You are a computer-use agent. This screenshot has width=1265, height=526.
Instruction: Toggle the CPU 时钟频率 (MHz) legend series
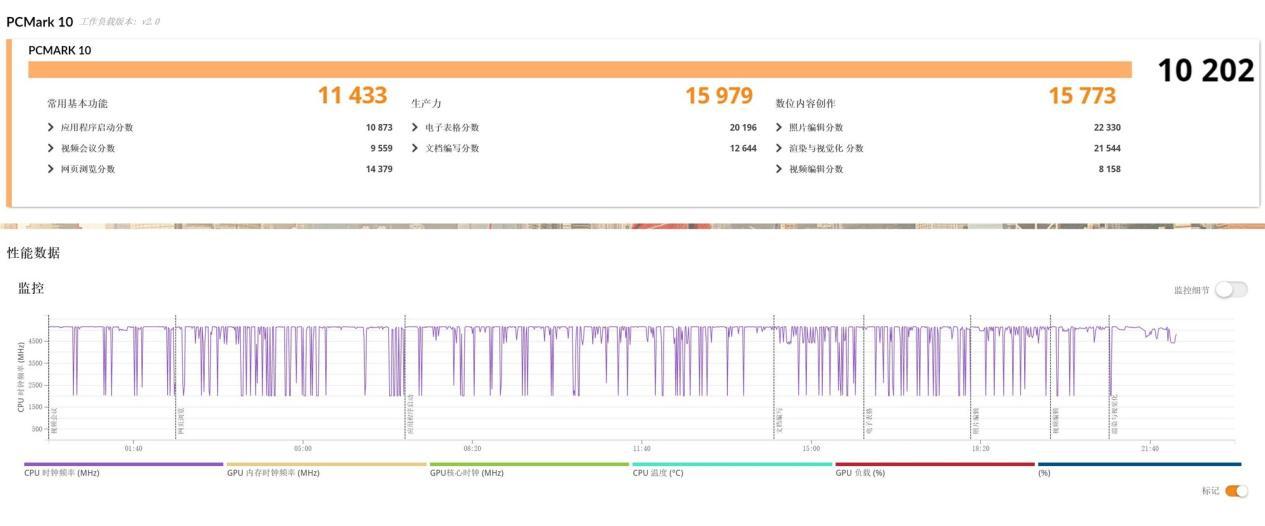coord(123,465)
